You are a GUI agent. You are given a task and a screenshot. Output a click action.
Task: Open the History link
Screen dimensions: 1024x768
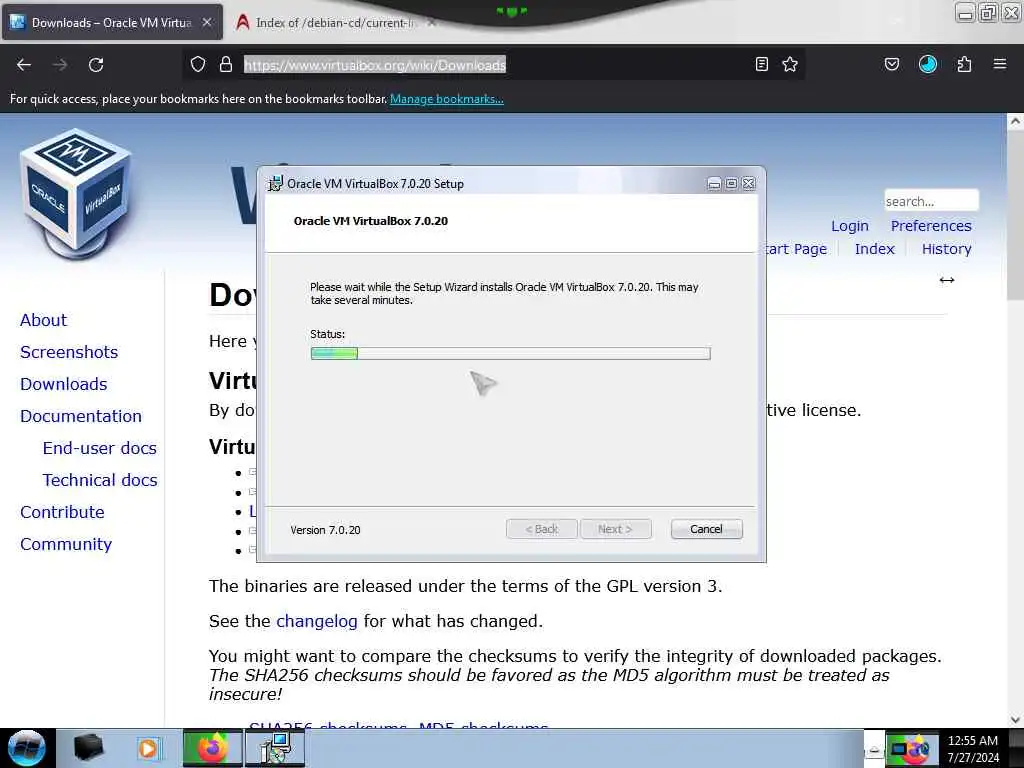[x=946, y=249]
